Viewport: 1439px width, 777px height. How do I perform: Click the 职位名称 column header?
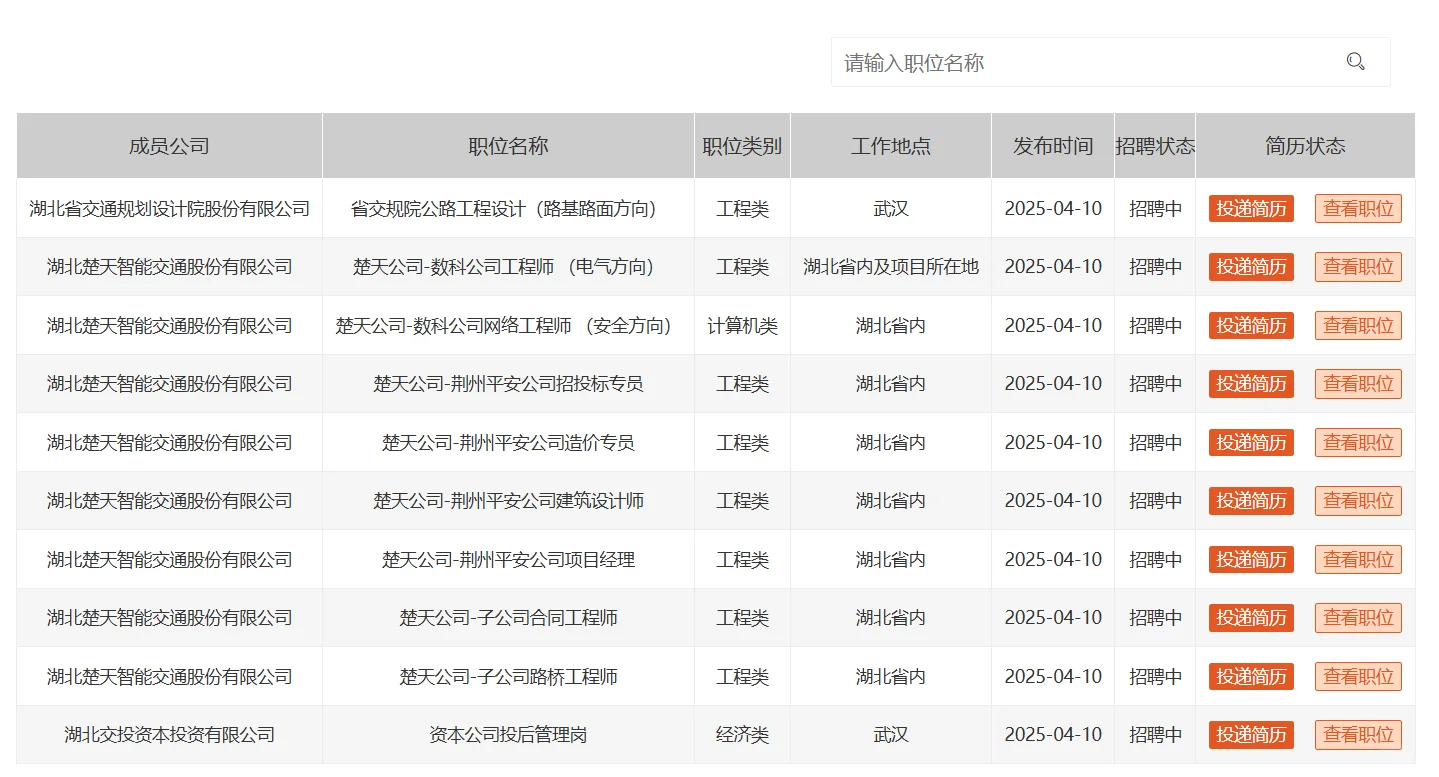pos(508,146)
